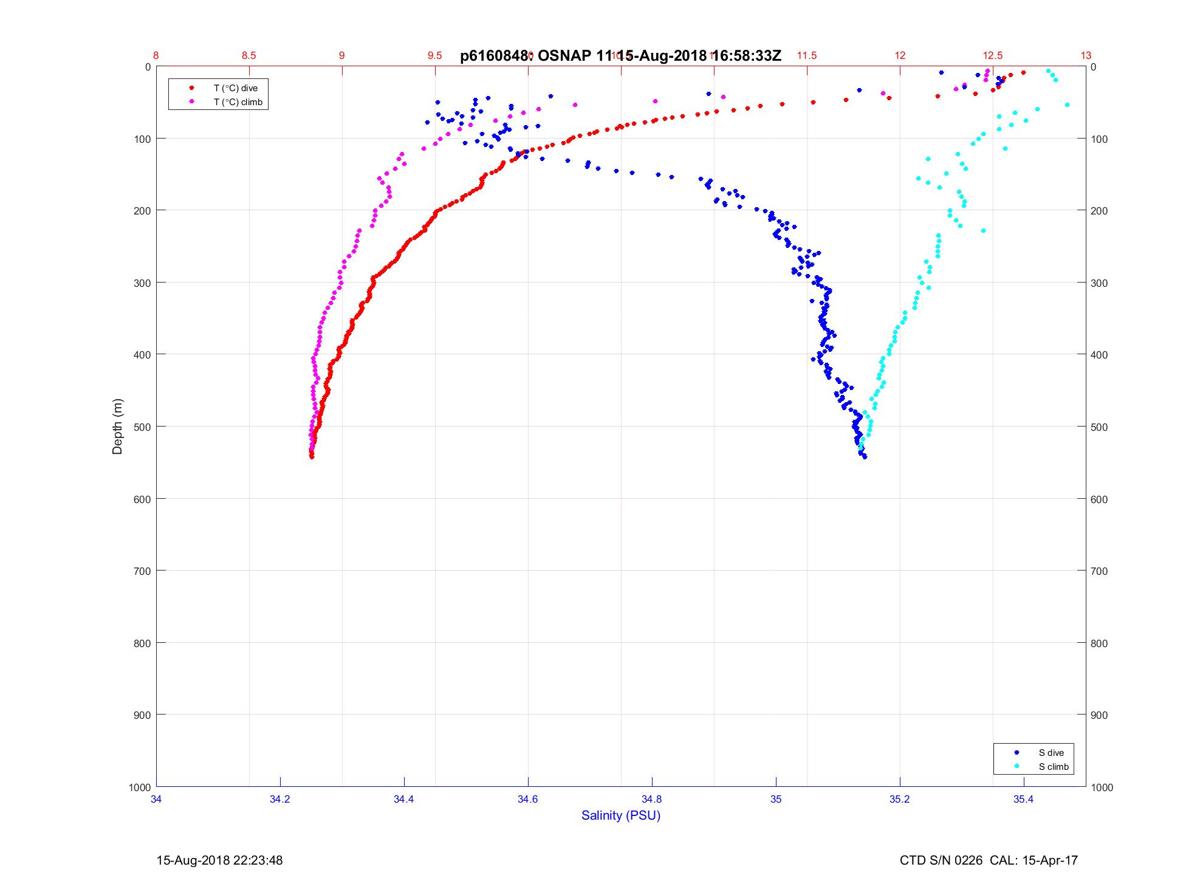Click salinity tick label 34.4
Image resolution: width=1200 pixels, height=885 pixels.
404,799
